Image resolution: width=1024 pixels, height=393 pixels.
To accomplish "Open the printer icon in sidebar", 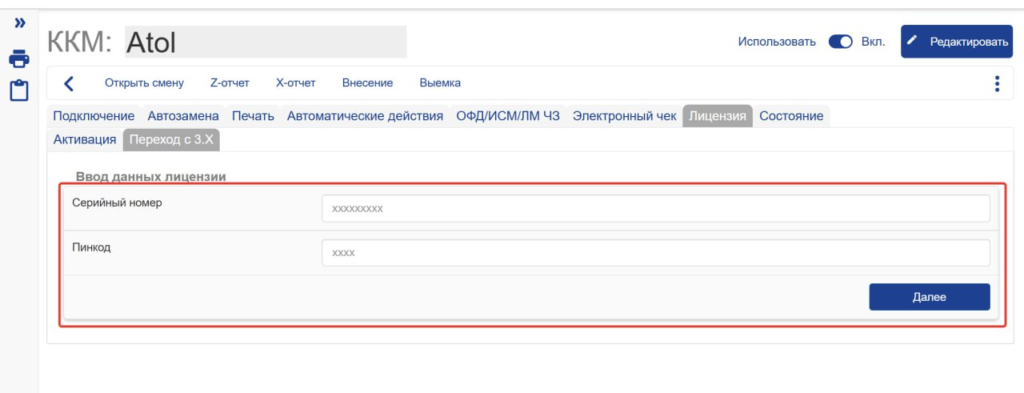I will 19,59.
